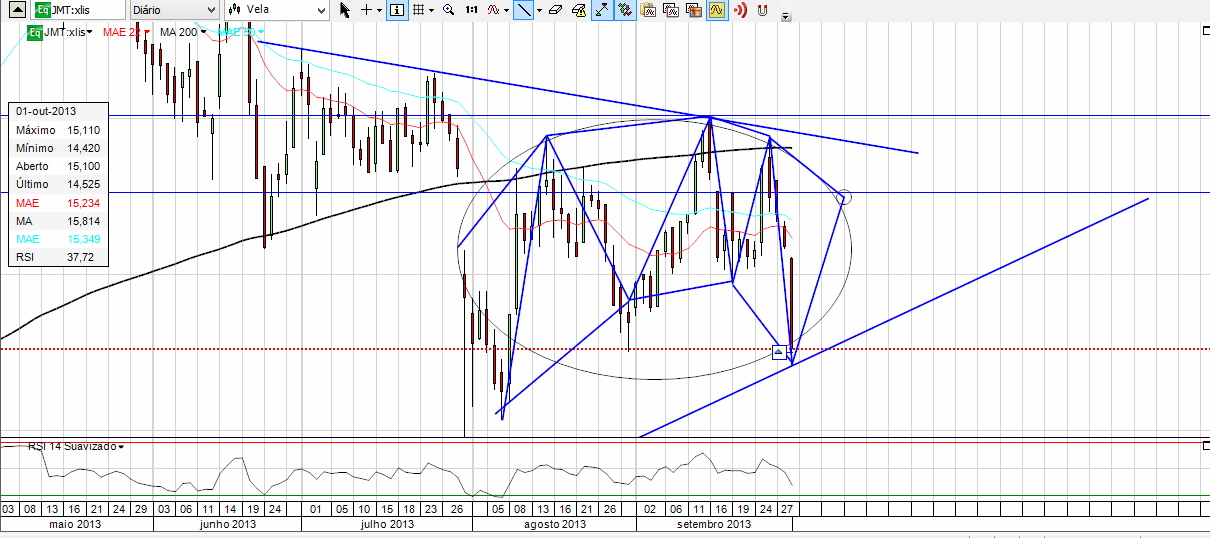Click the green Eq icon in legend
Viewport: 1210px width, 538px height.
[x=34, y=32]
